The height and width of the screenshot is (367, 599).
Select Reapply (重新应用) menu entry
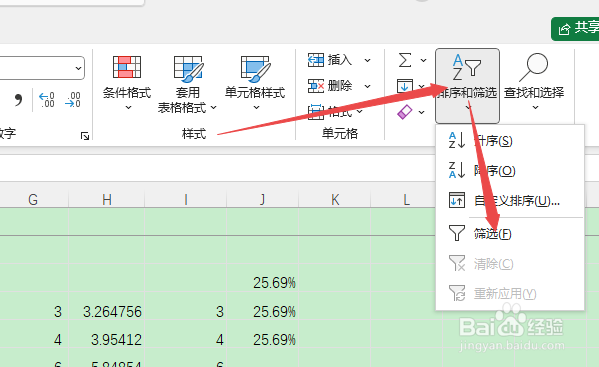coord(510,293)
